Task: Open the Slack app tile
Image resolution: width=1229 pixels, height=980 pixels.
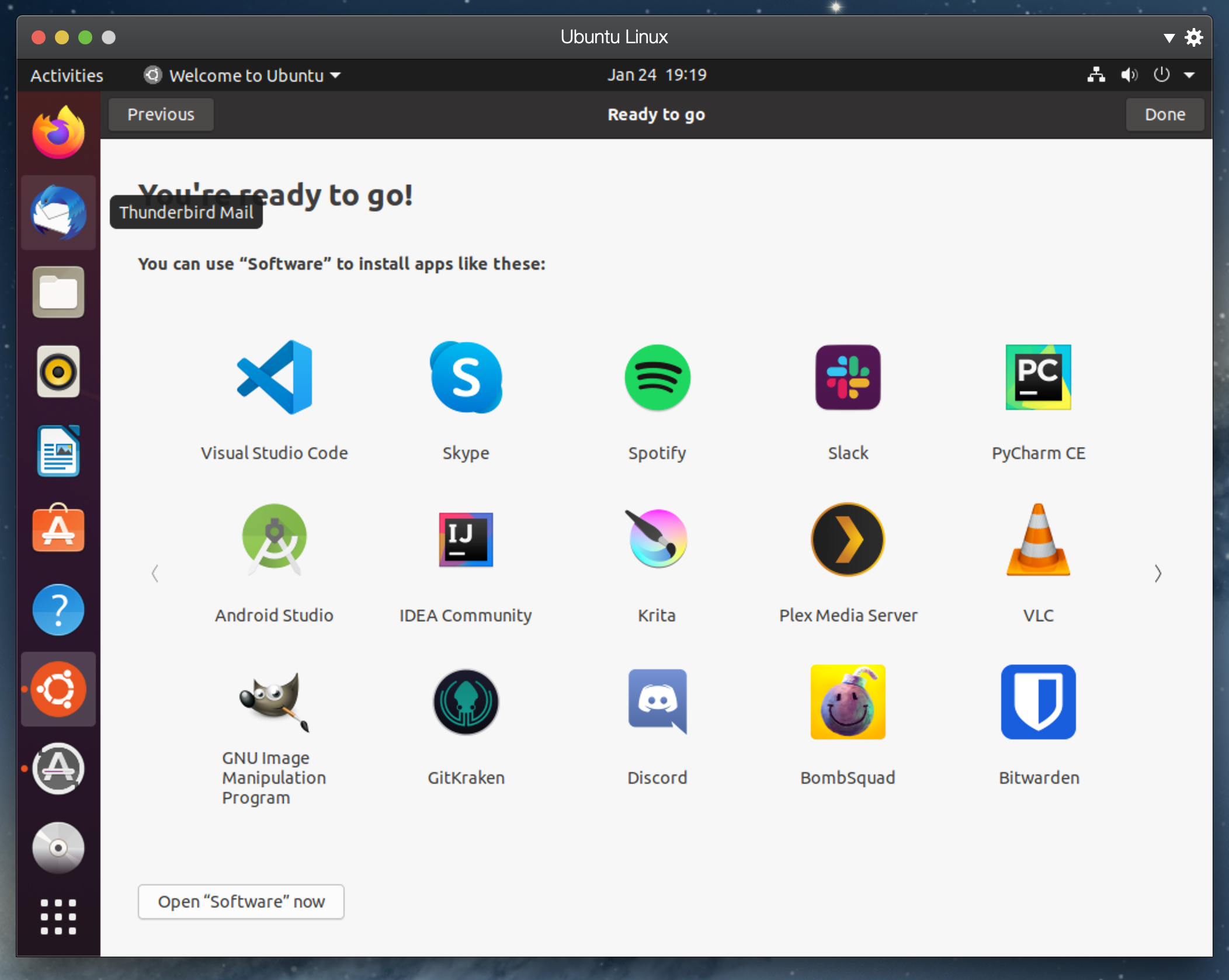Action: (x=848, y=378)
